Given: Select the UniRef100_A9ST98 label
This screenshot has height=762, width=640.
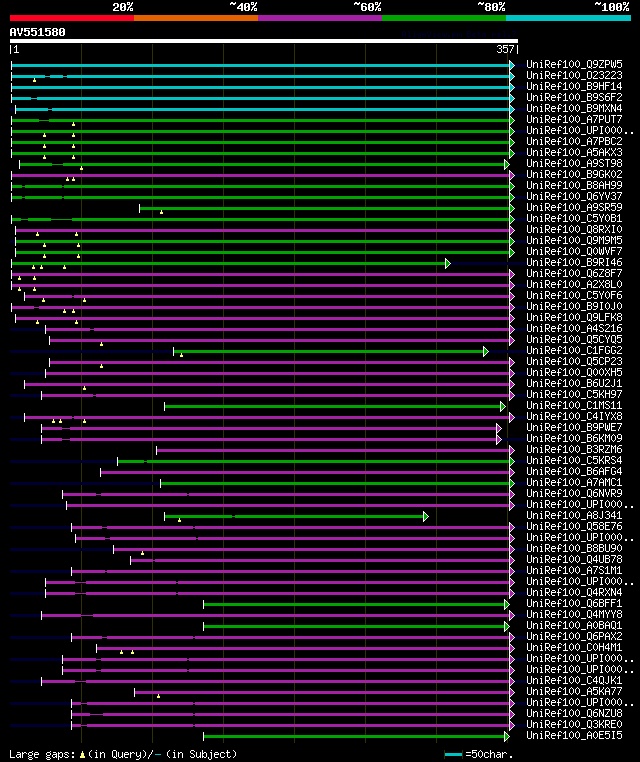Looking at the screenshot, I should [574, 163].
